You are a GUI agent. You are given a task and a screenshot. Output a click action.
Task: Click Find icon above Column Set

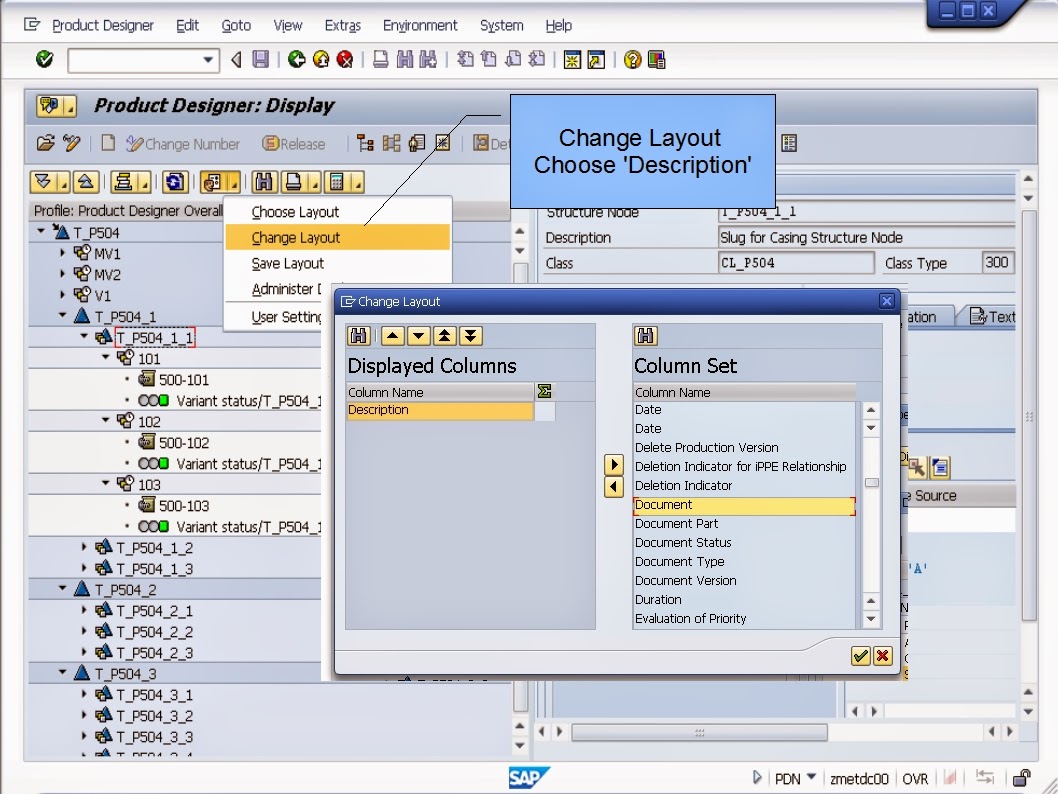click(x=646, y=336)
